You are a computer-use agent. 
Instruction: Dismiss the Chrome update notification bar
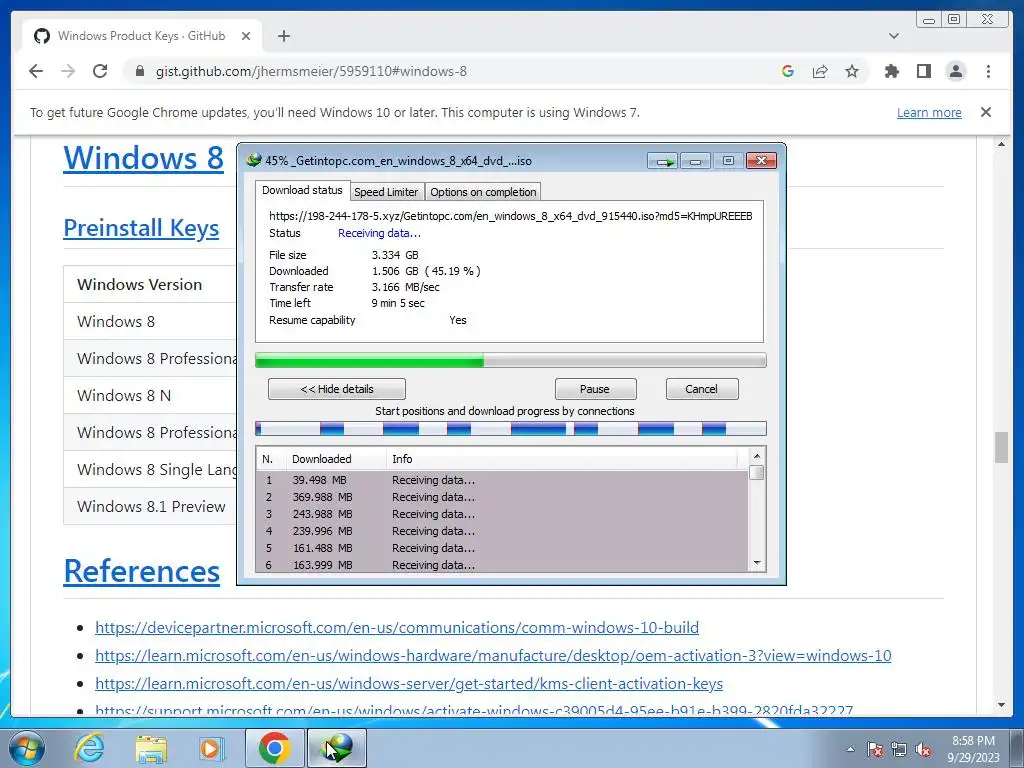[x=986, y=112]
